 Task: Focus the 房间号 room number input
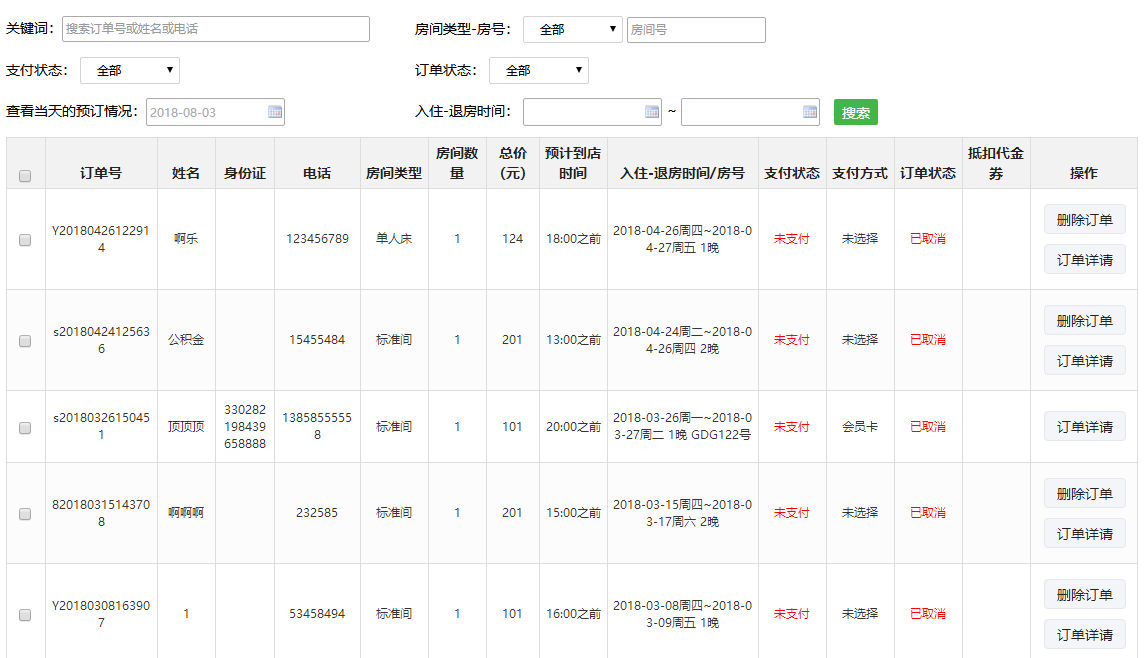click(696, 30)
